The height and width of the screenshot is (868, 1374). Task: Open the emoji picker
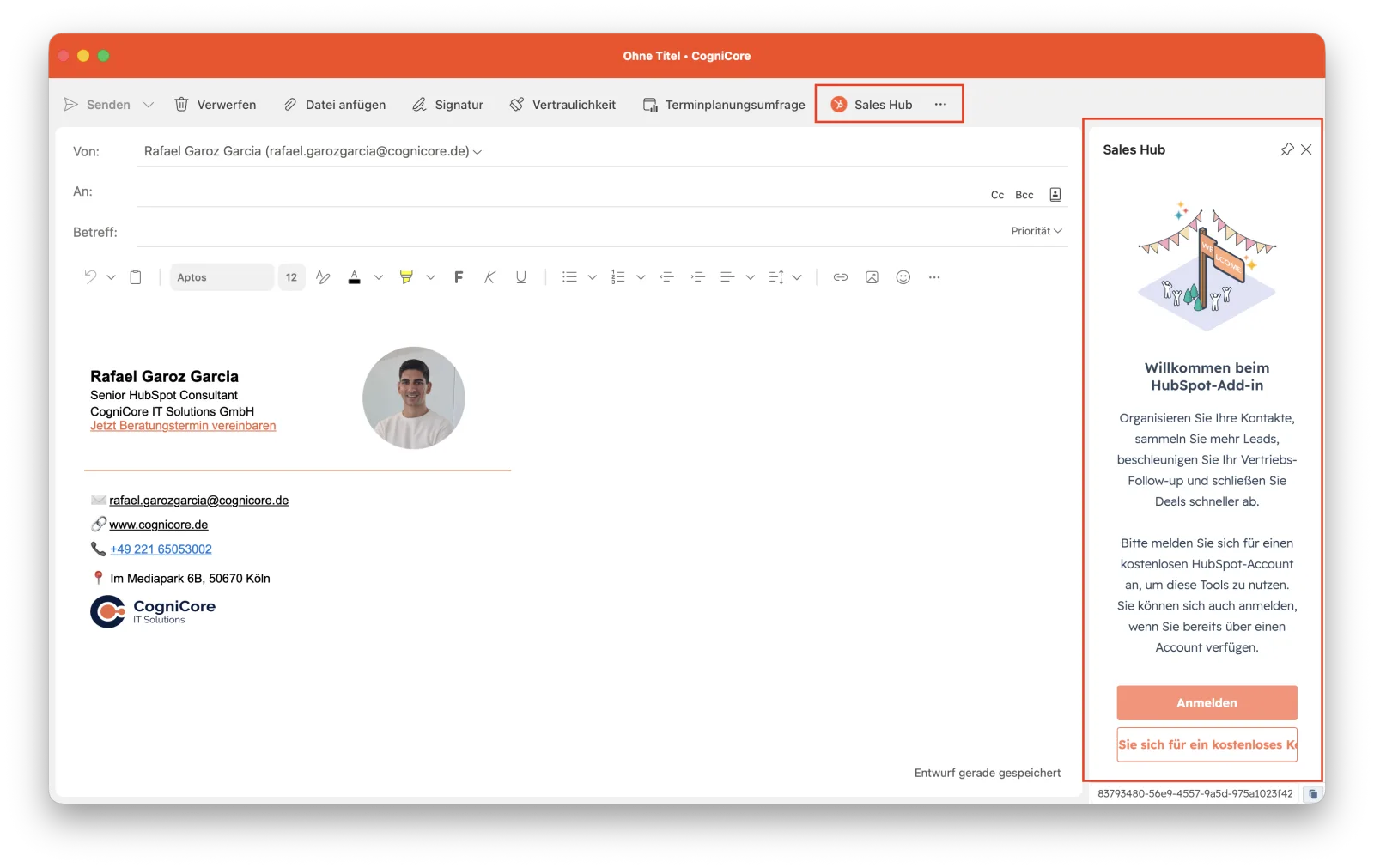[903, 277]
